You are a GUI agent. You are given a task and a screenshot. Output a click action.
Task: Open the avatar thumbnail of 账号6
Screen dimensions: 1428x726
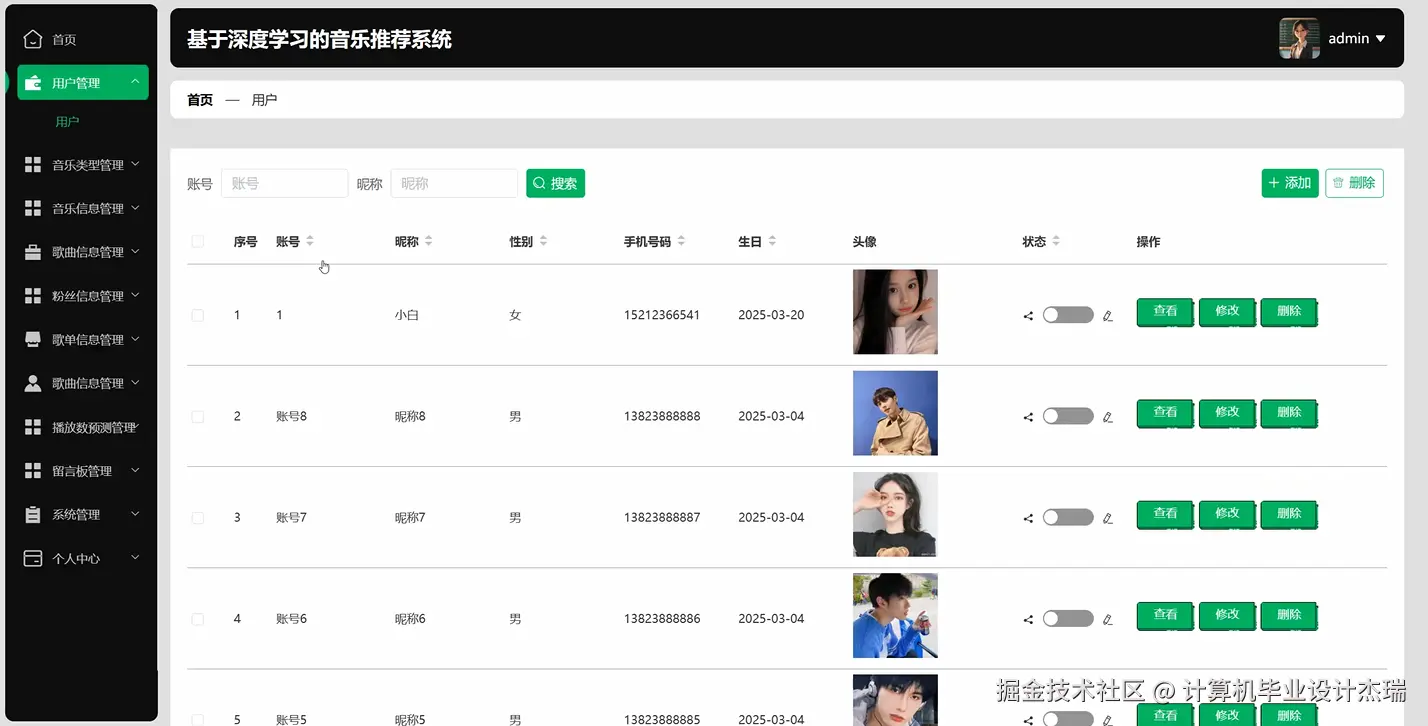point(895,615)
